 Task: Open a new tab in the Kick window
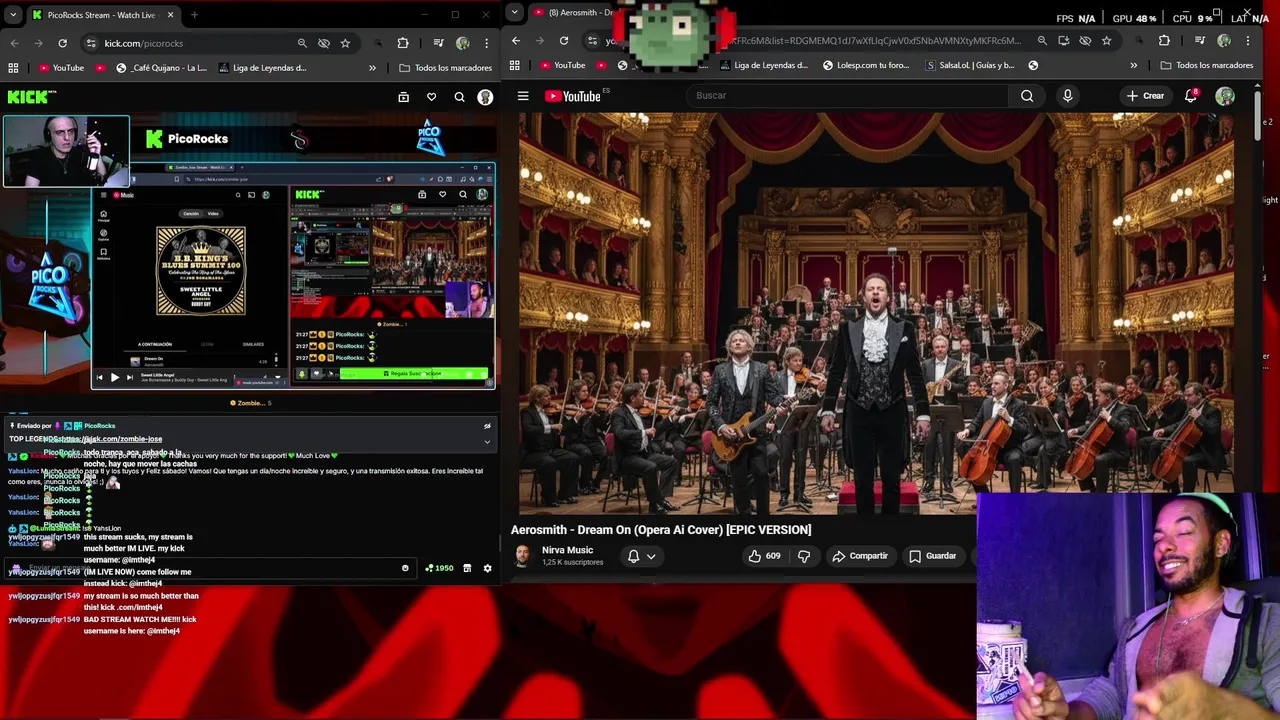[x=194, y=15]
